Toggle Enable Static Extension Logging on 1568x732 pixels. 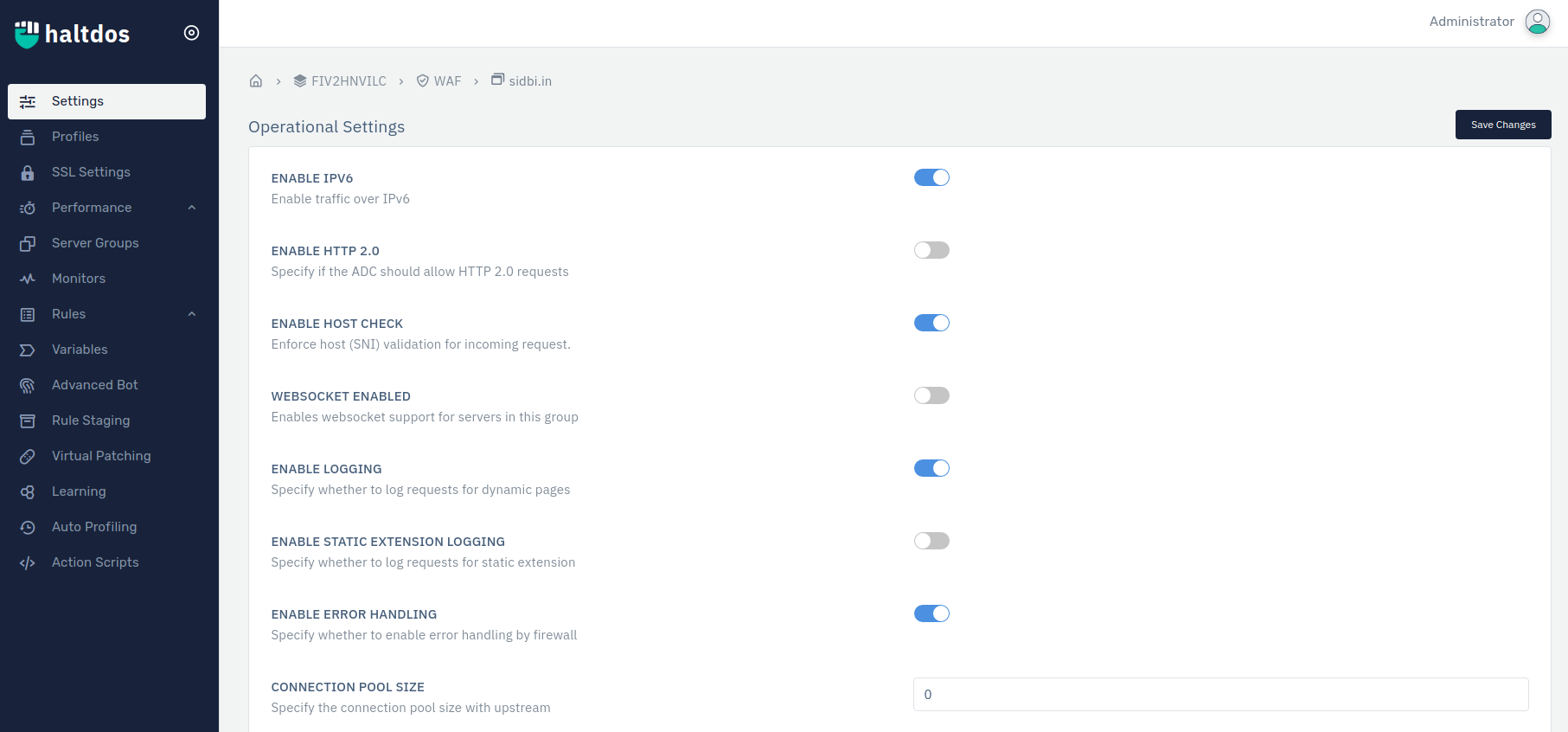tap(931, 541)
